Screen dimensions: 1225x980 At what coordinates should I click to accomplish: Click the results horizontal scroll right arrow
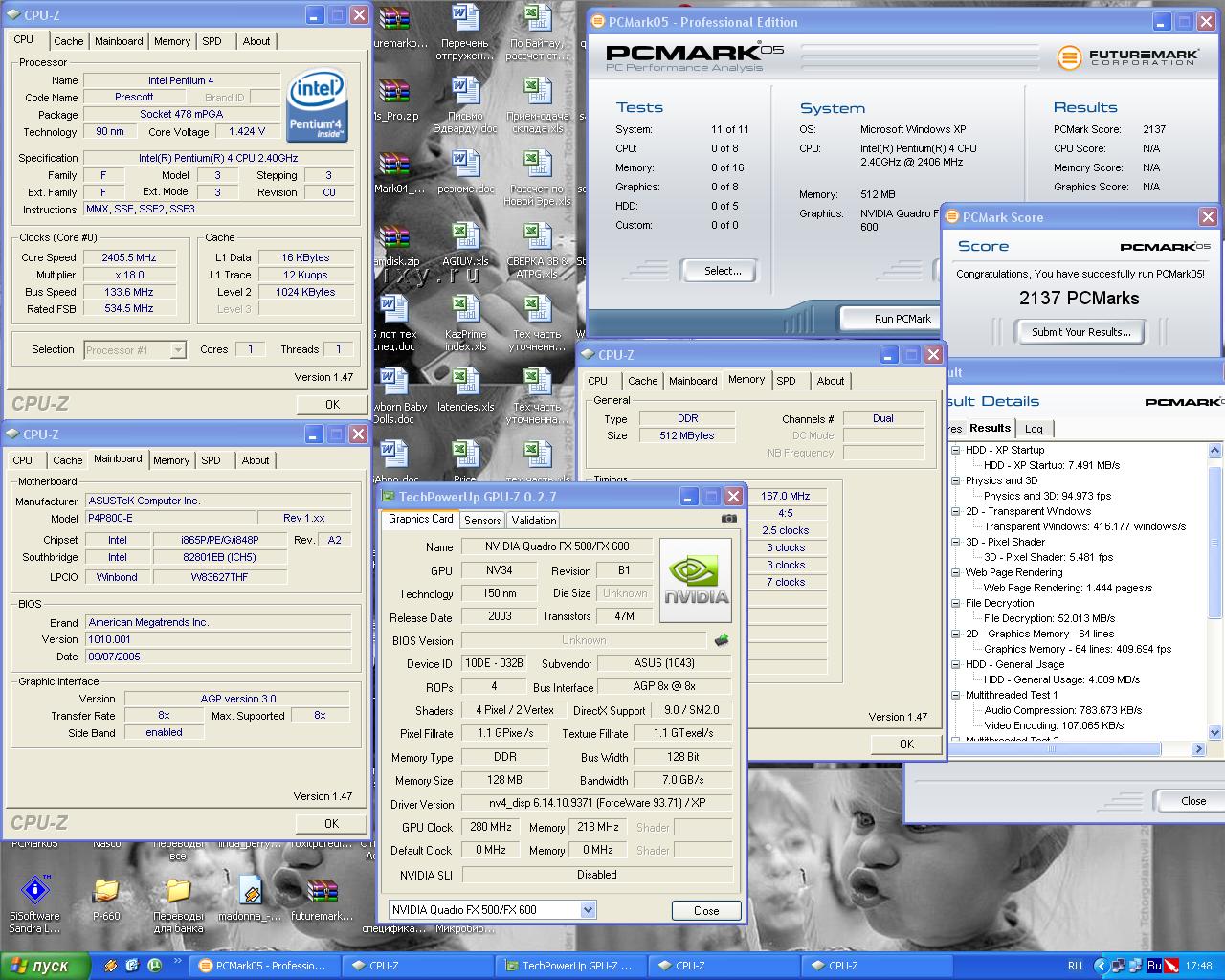coord(1199,749)
